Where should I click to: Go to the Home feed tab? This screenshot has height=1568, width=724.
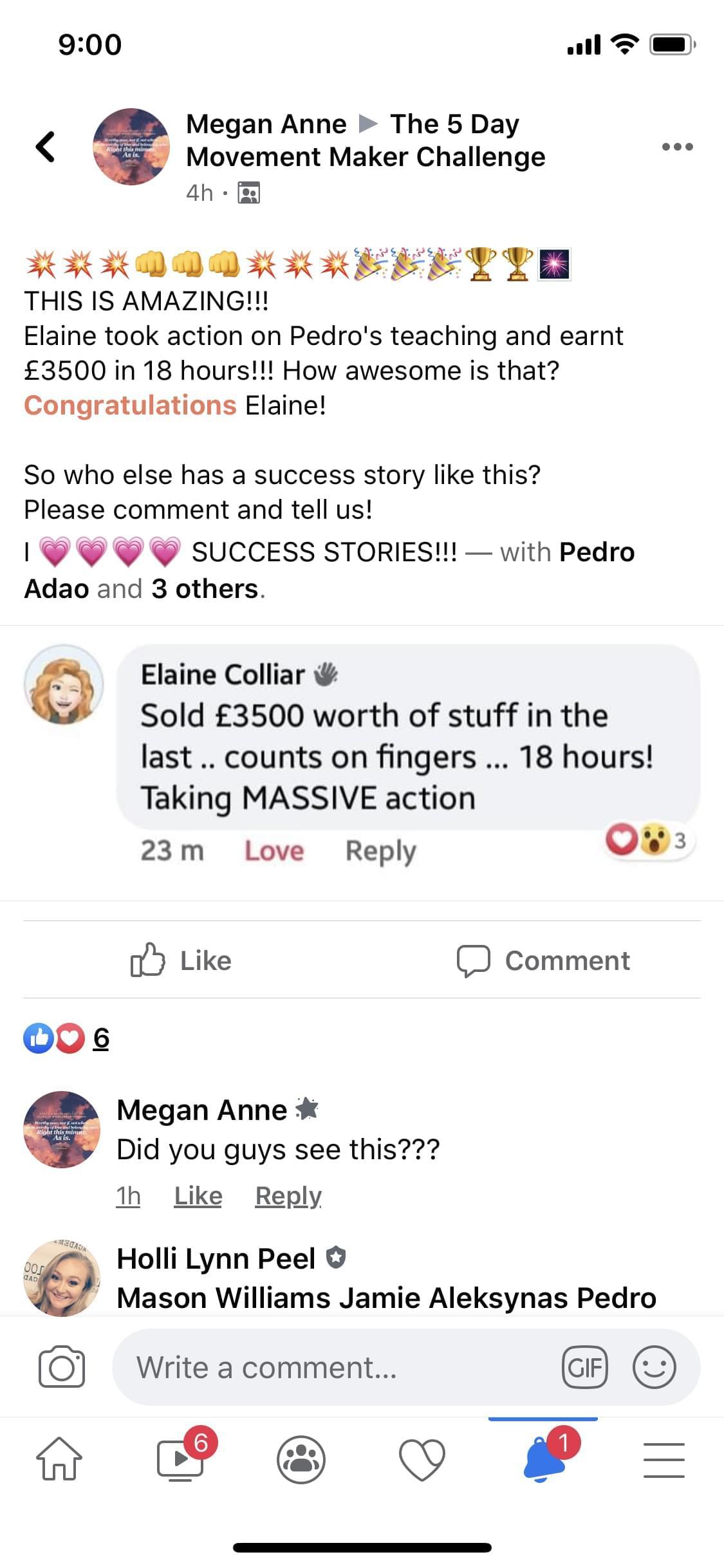click(x=59, y=1459)
